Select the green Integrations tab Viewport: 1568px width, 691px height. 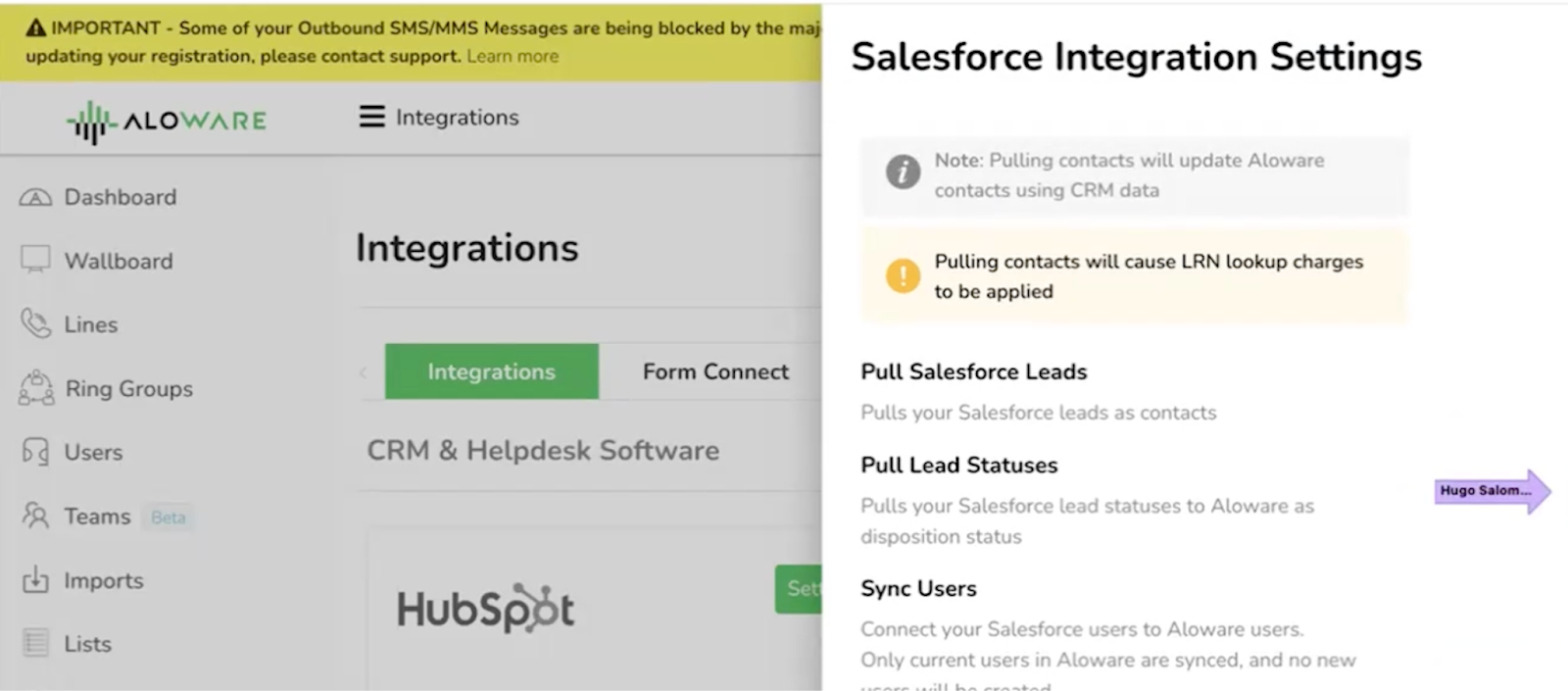click(x=491, y=371)
